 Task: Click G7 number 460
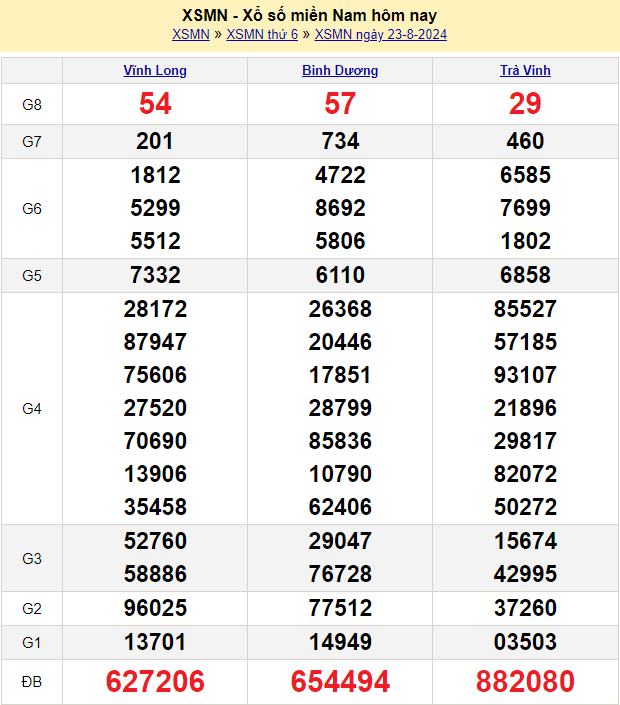point(525,141)
